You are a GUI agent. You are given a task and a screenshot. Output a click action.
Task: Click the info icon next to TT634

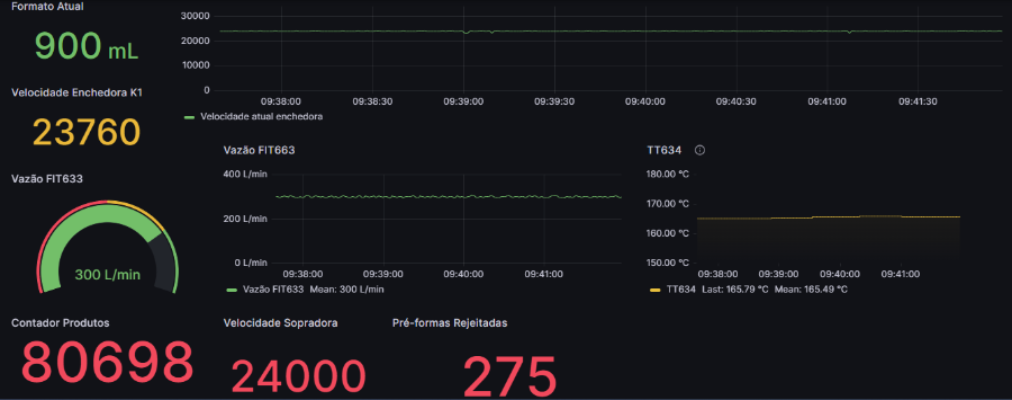(x=700, y=150)
